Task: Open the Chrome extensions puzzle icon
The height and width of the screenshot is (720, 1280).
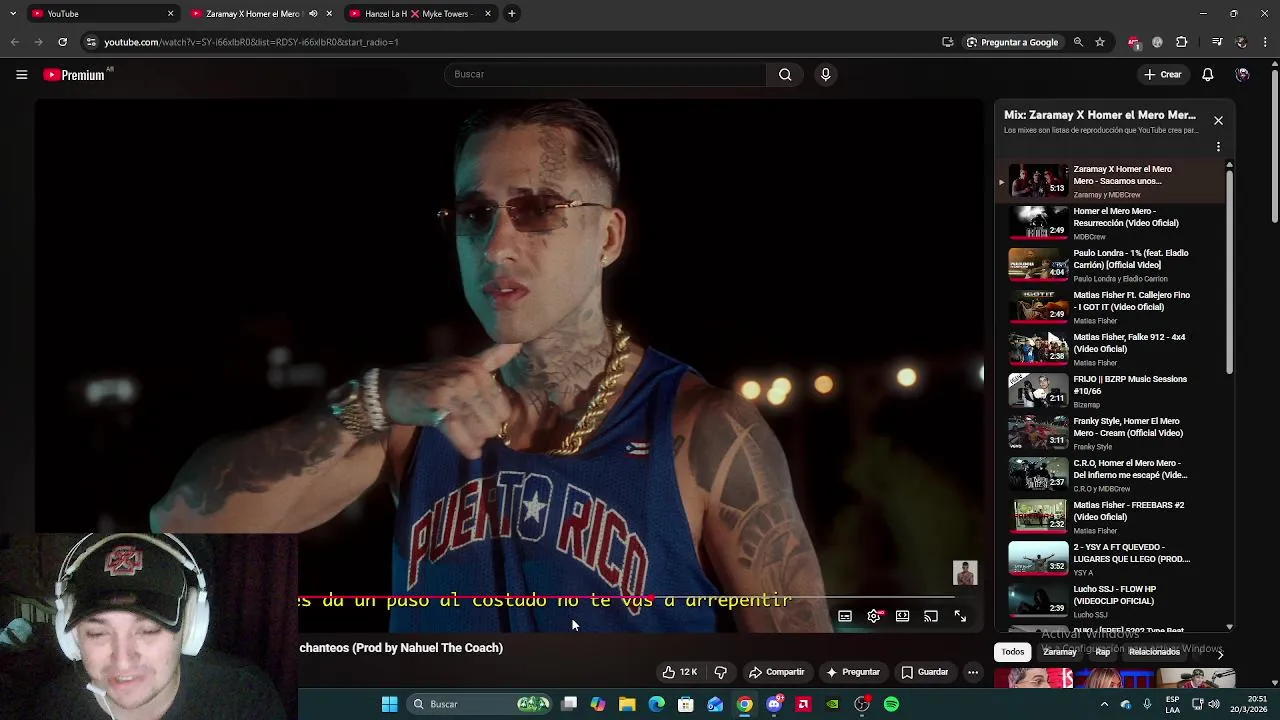Action: coord(1181,42)
